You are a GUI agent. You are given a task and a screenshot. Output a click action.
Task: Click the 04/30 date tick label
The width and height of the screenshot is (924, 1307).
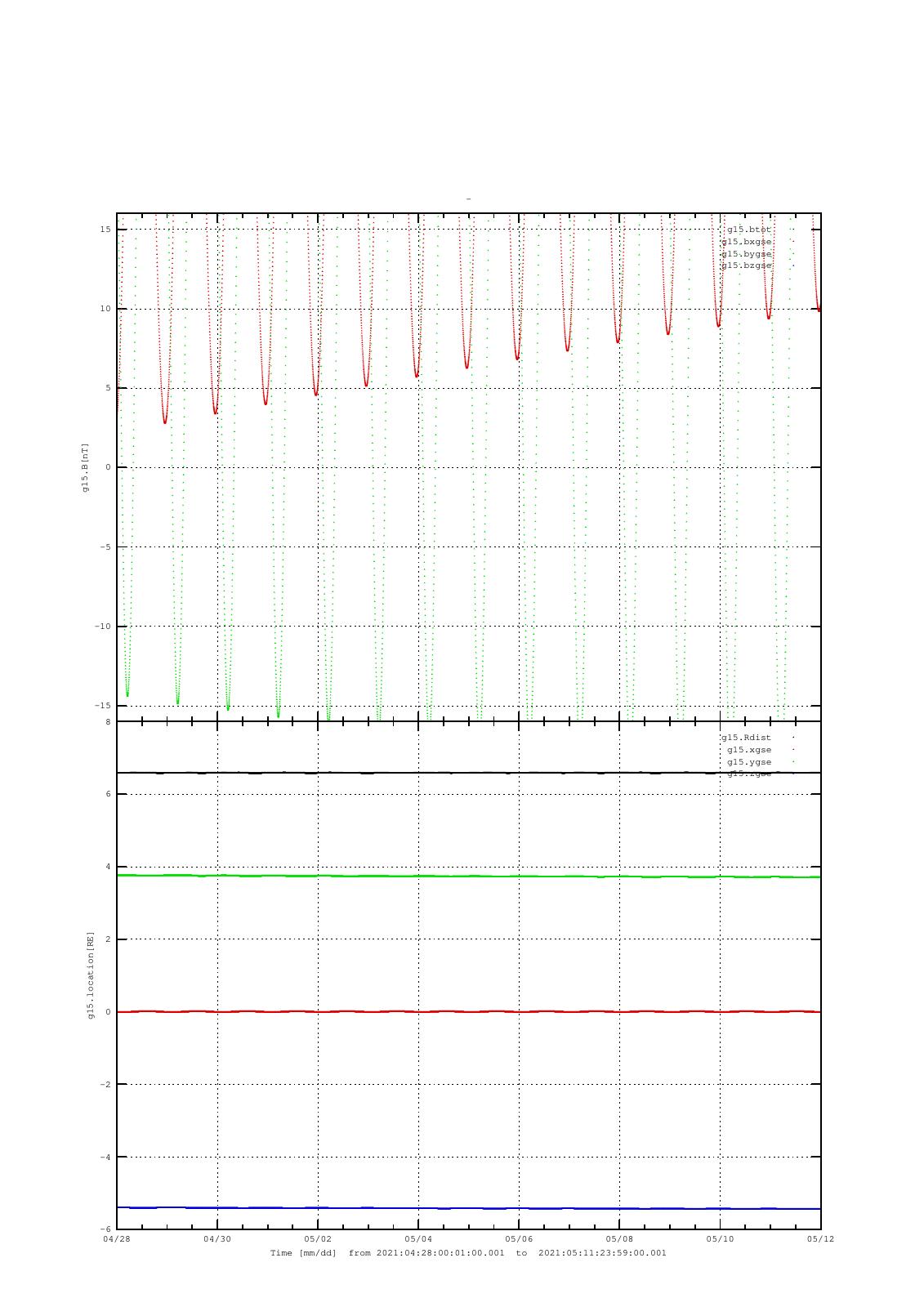click(x=217, y=1238)
